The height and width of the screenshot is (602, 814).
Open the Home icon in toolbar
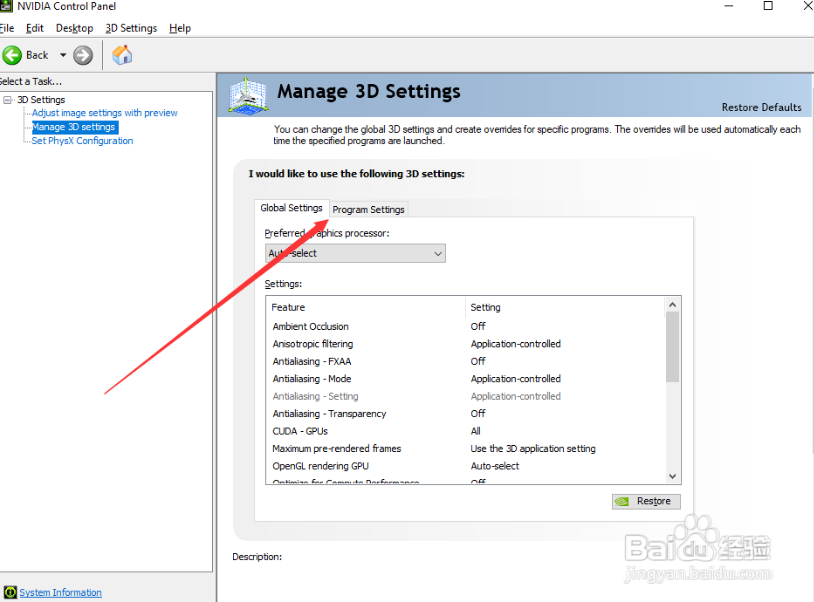coord(122,54)
